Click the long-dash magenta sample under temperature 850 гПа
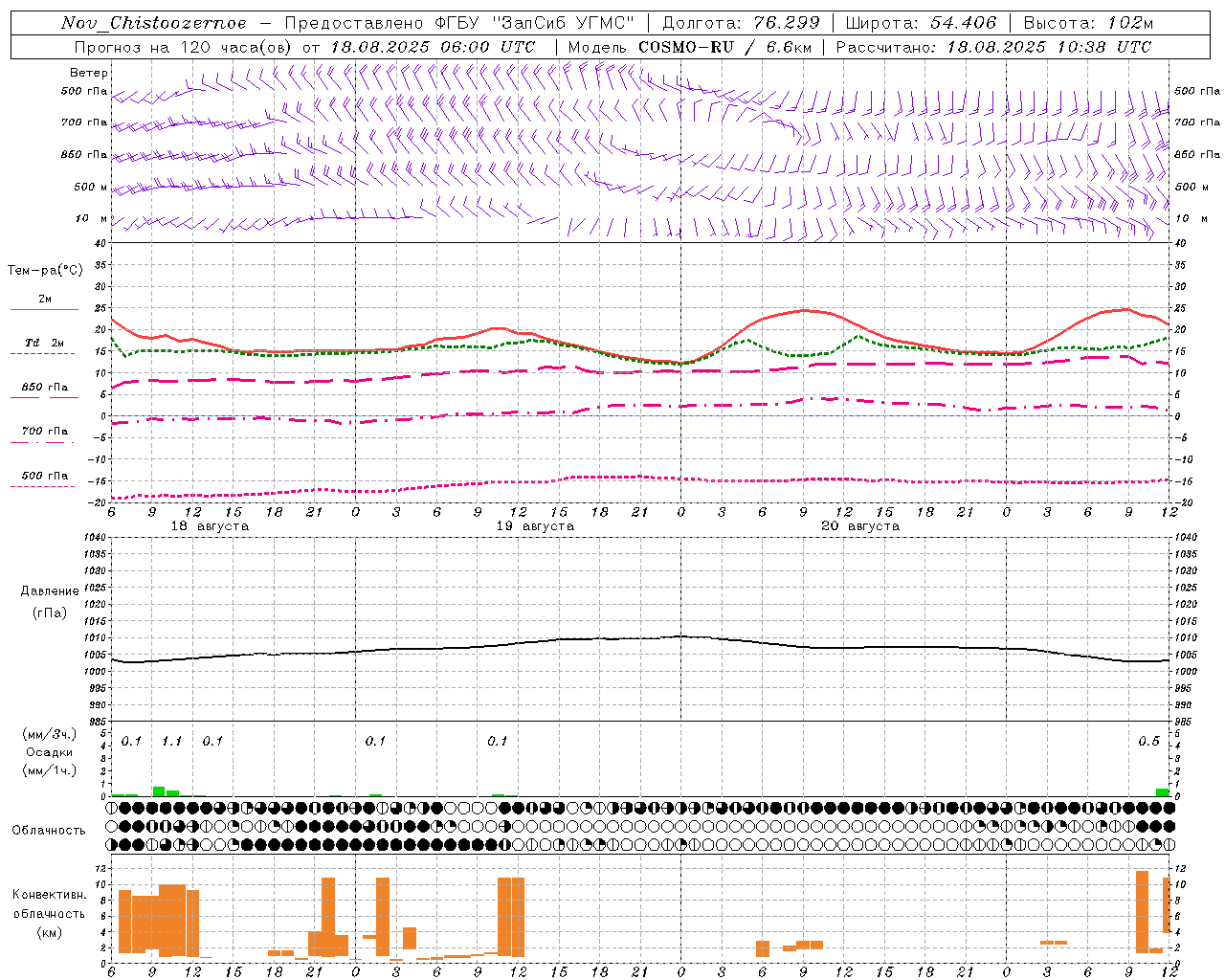 tap(44, 397)
